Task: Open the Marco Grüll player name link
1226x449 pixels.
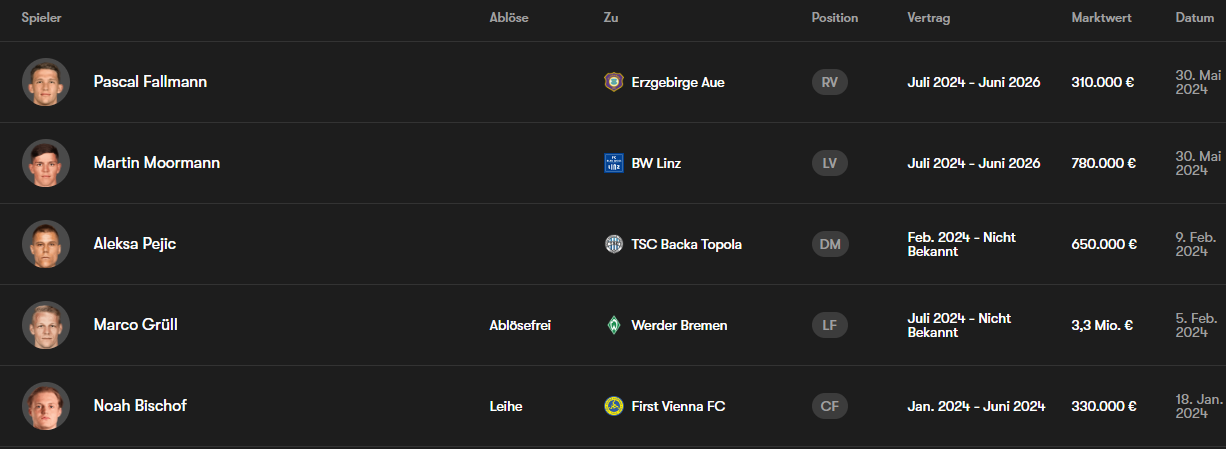Action: pyautogui.click(x=135, y=325)
